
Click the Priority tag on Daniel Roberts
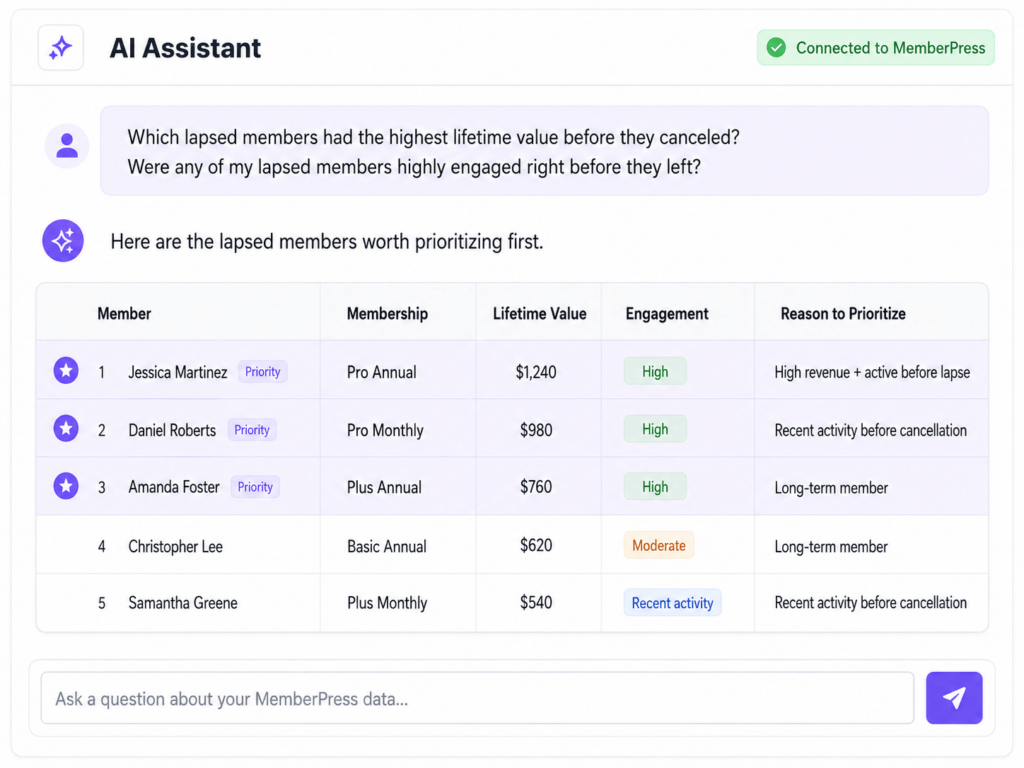pyautogui.click(x=252, y=430)
